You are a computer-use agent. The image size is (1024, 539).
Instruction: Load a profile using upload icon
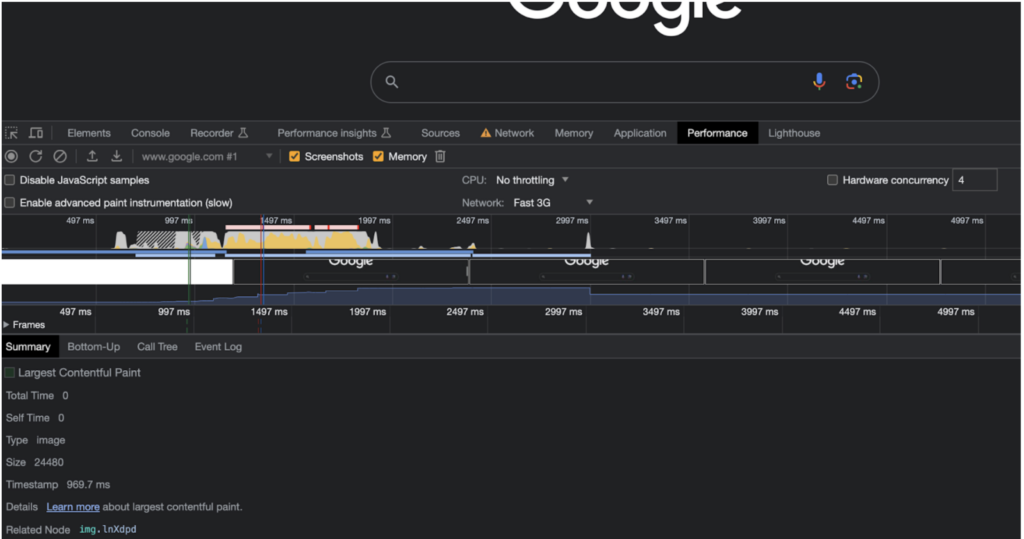pos(92,156)
